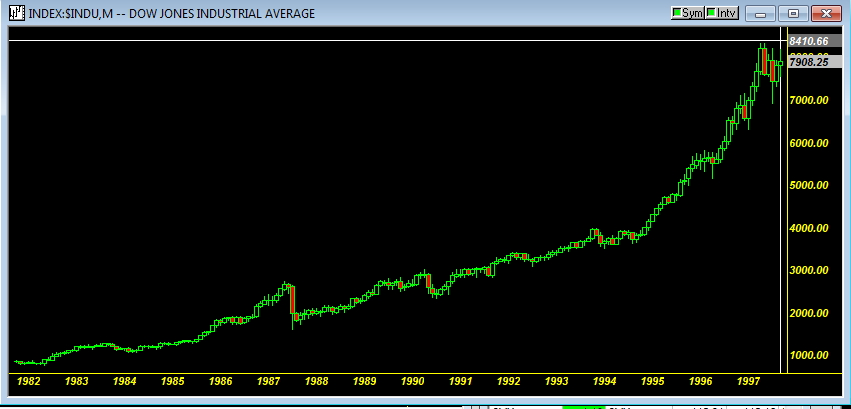Image resolution: width=851 pixels, height=409 pixels.
Task: Click the 5000.00 price axis label
Action: (808, 185)
